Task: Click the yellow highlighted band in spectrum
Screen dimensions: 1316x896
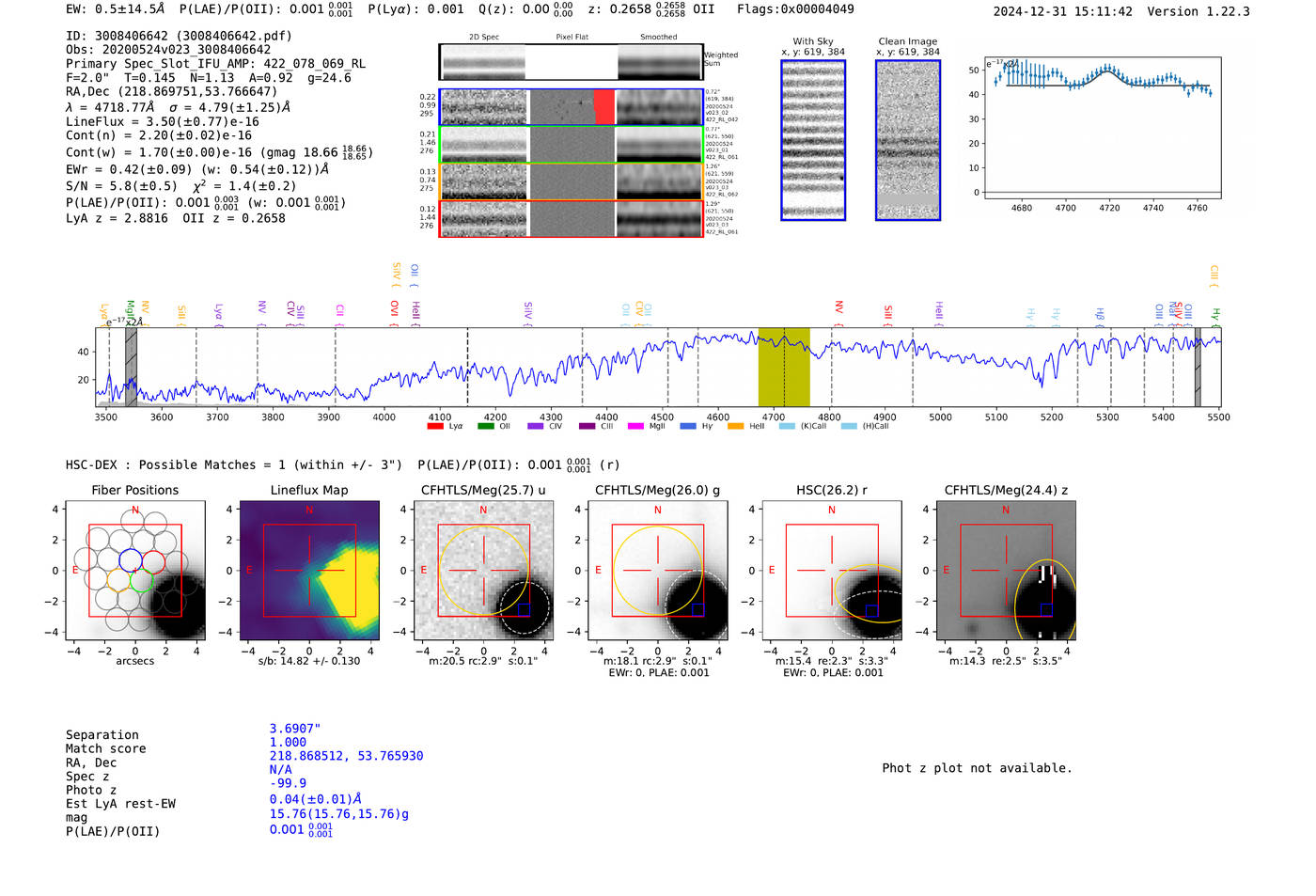Action: tap(784, 367)
